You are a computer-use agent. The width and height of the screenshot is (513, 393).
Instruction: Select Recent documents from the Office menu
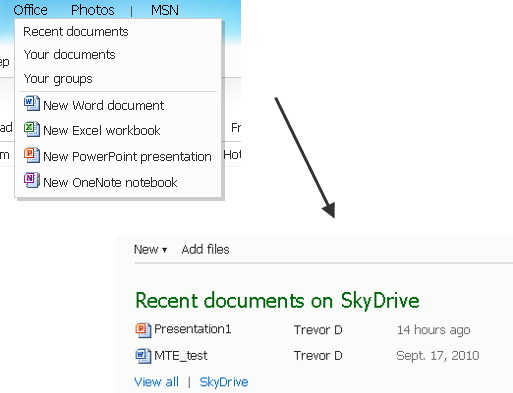coord(76,32)
